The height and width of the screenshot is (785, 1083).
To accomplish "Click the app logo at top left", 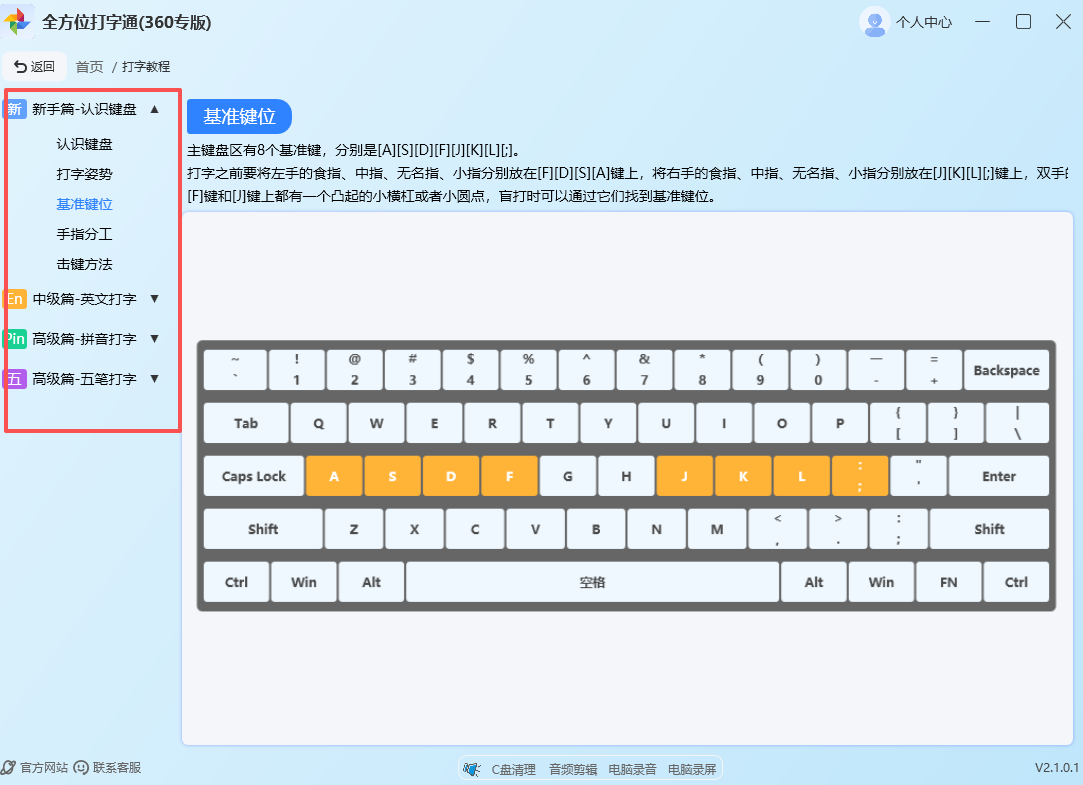I will (x=18, y=20).
